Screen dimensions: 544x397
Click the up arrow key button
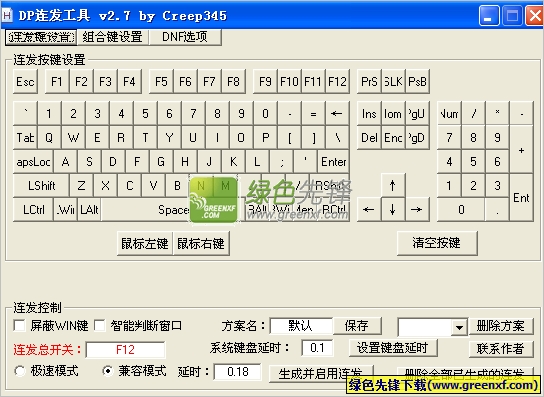pos(393,185)
